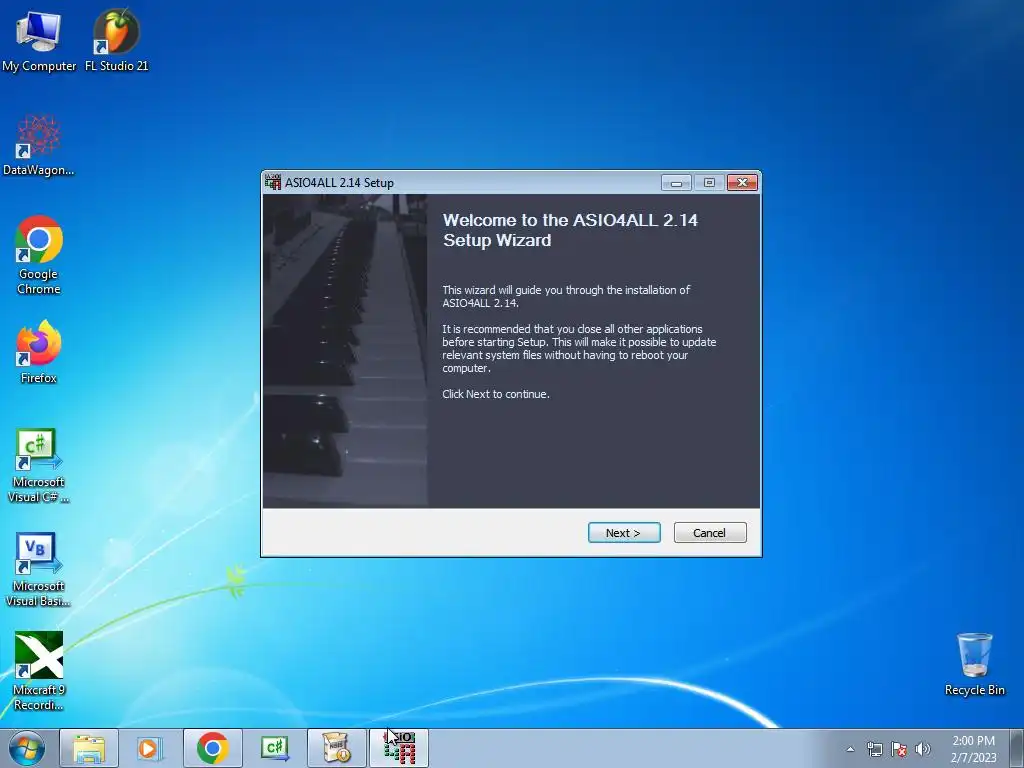1024x768 pixels.
Task: Show hidden system tray icons
Action: 850,749
